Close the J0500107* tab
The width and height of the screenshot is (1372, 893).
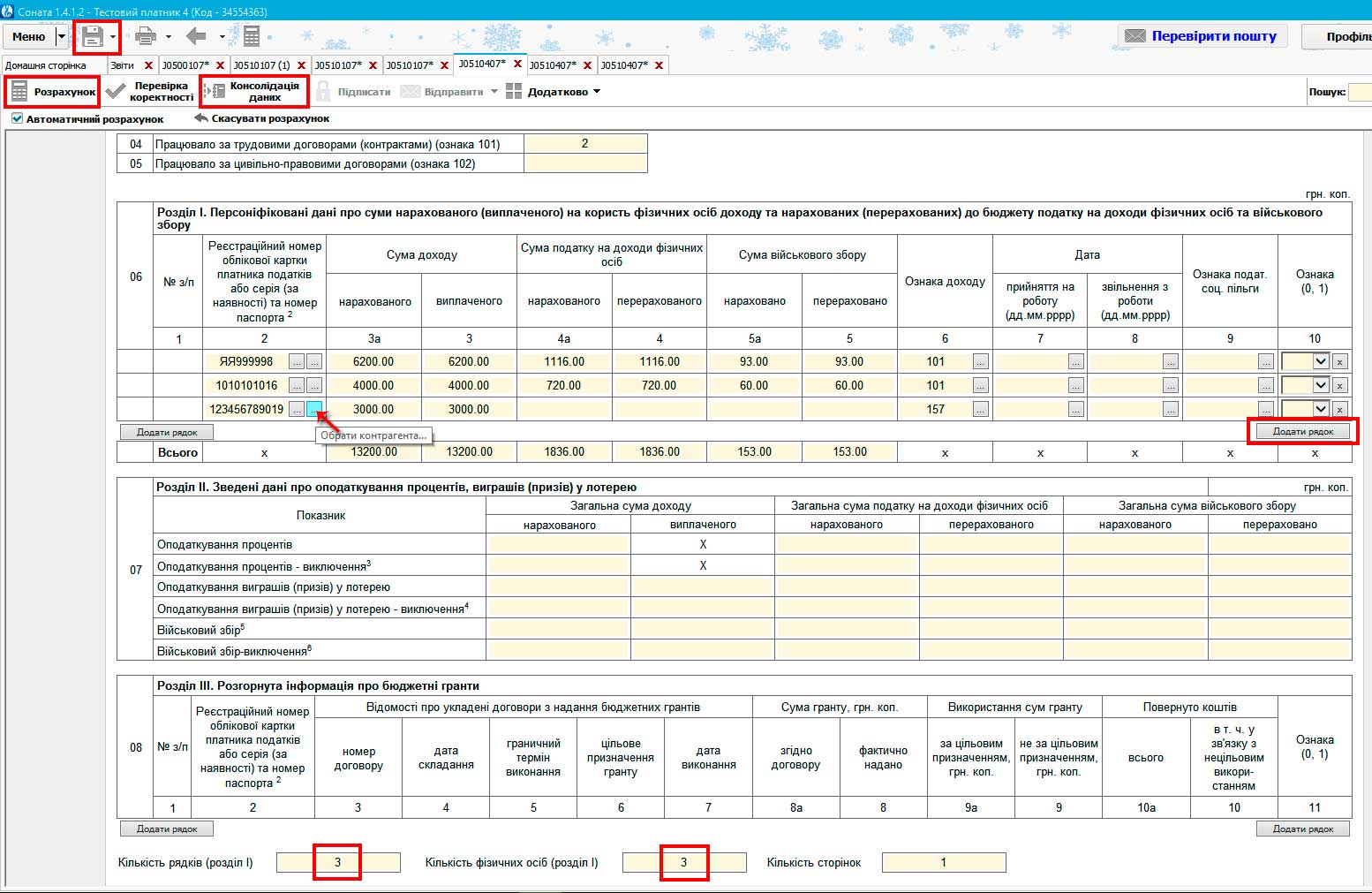(x=221, y=65)
